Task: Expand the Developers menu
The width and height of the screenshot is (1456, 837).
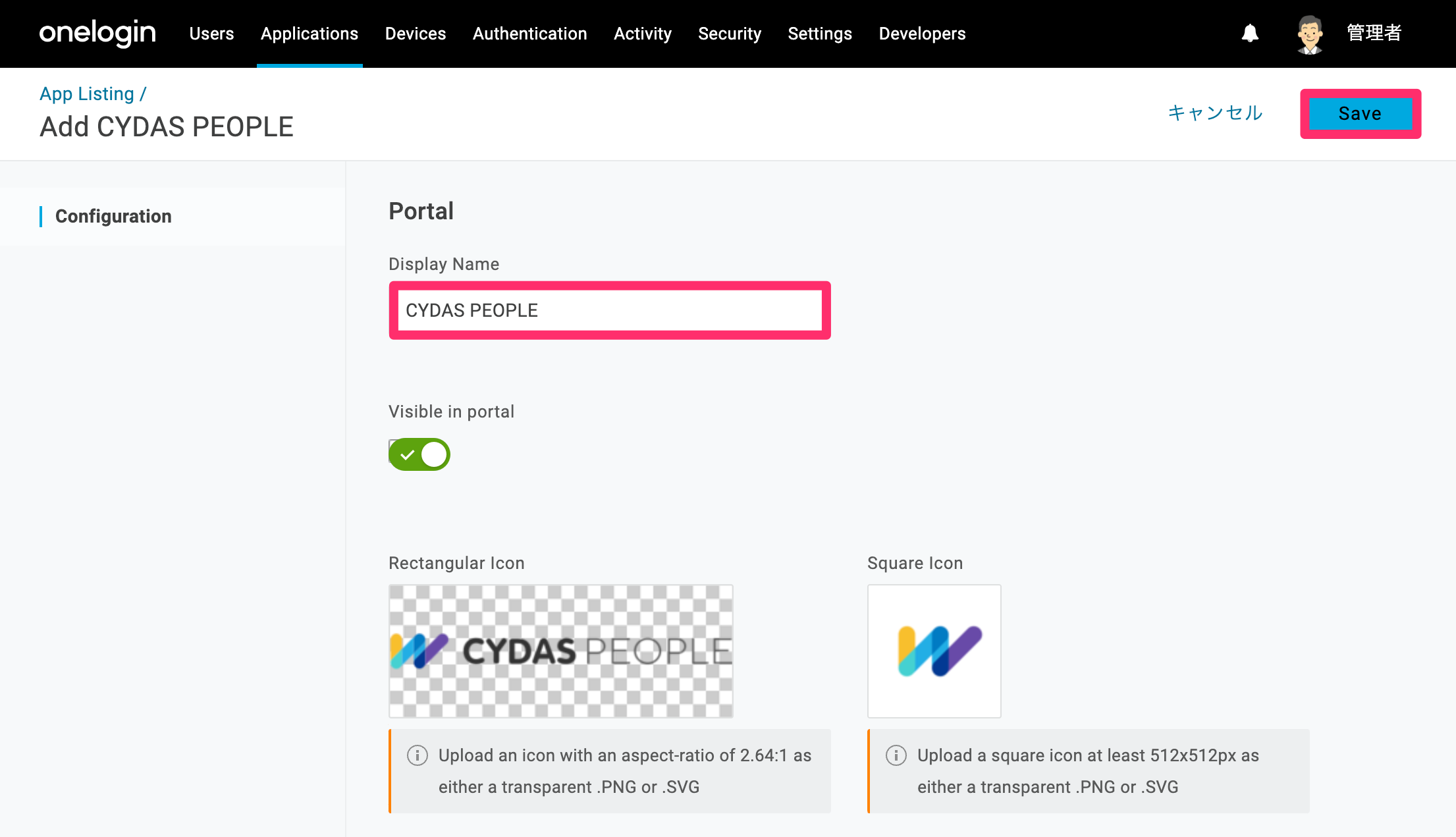Action: pyautogui.click(x=922, y=34)
